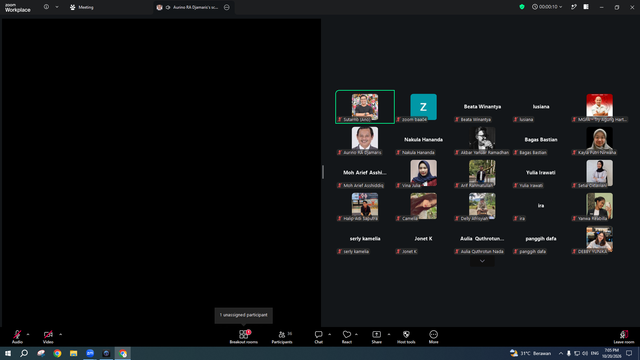Open the Participants panel
640x360 pixels.
point(282,337)
